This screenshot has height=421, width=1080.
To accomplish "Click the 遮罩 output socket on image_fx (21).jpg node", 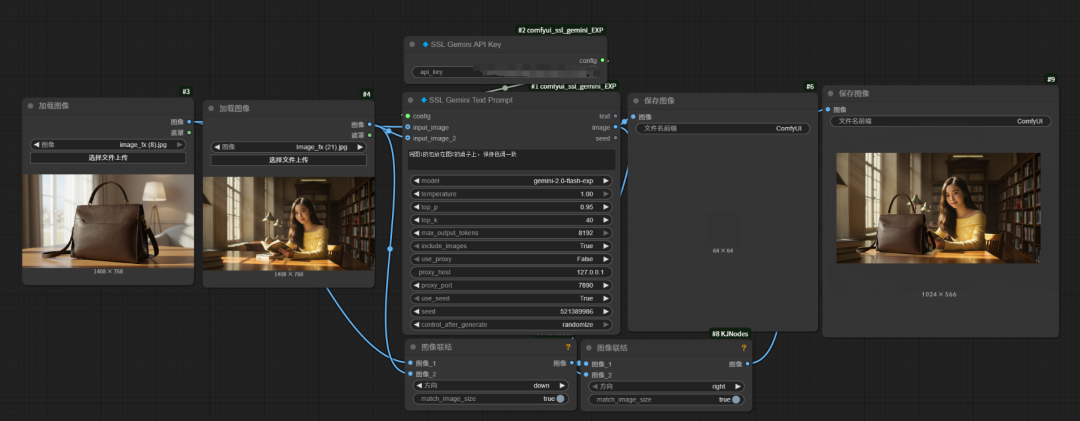I will pyautogui.click(x=370, y=135).
